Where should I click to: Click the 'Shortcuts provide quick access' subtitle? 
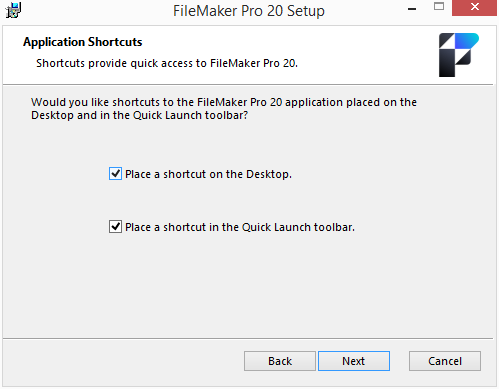(167, 63)
